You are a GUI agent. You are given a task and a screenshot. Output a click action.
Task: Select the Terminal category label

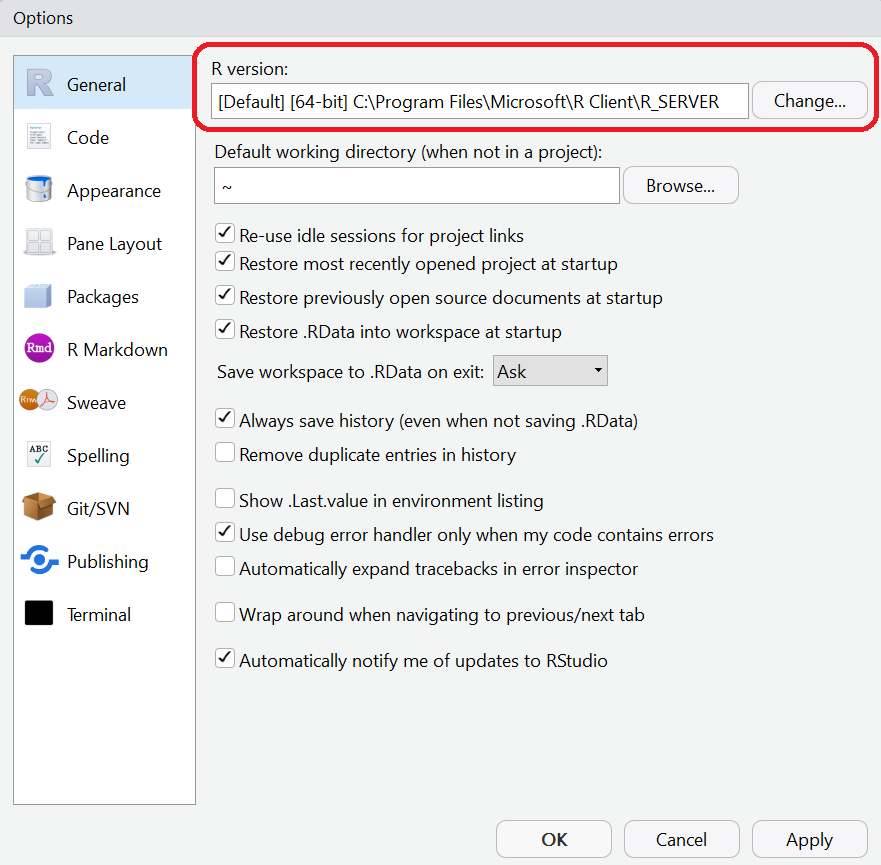pos(98,614)
